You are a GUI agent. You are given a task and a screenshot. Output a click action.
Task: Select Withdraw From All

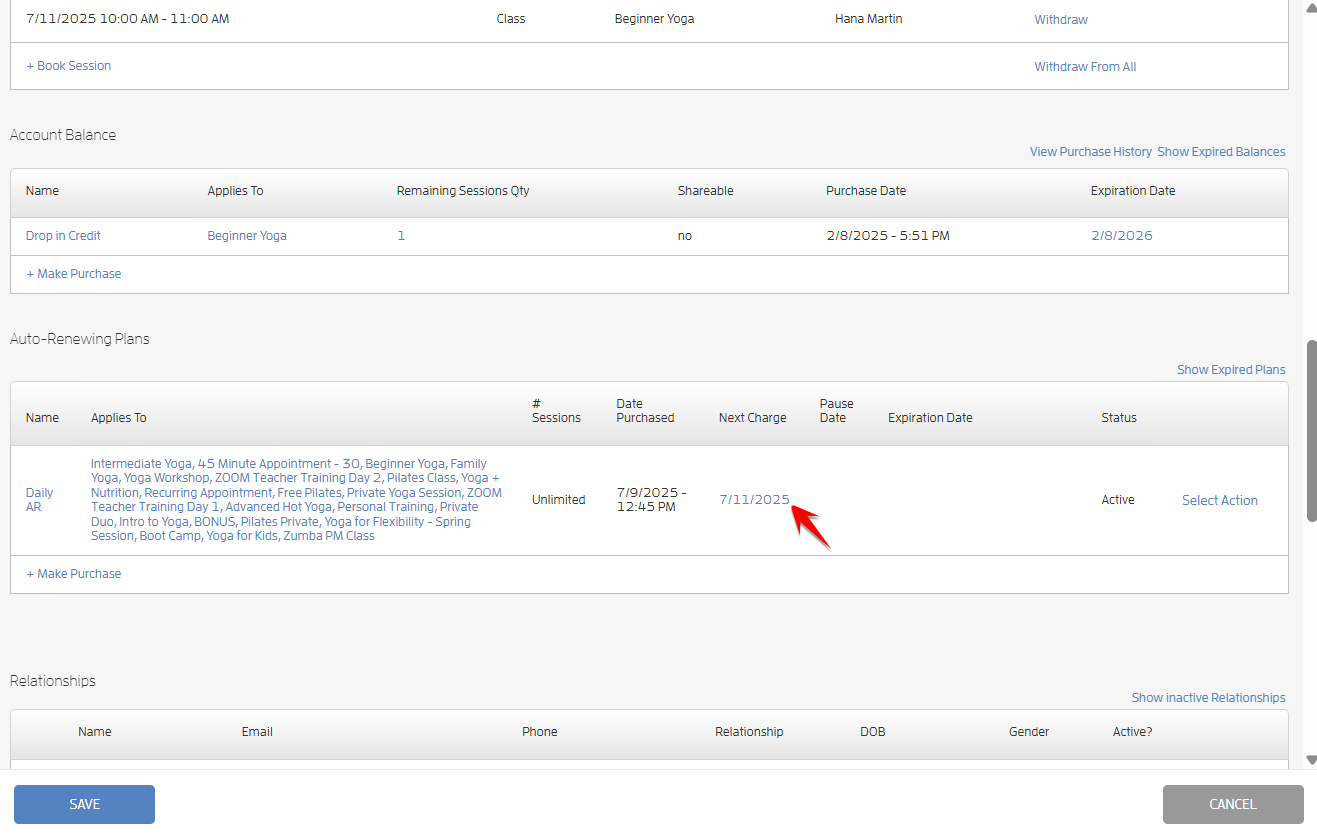coord(1085,67)
